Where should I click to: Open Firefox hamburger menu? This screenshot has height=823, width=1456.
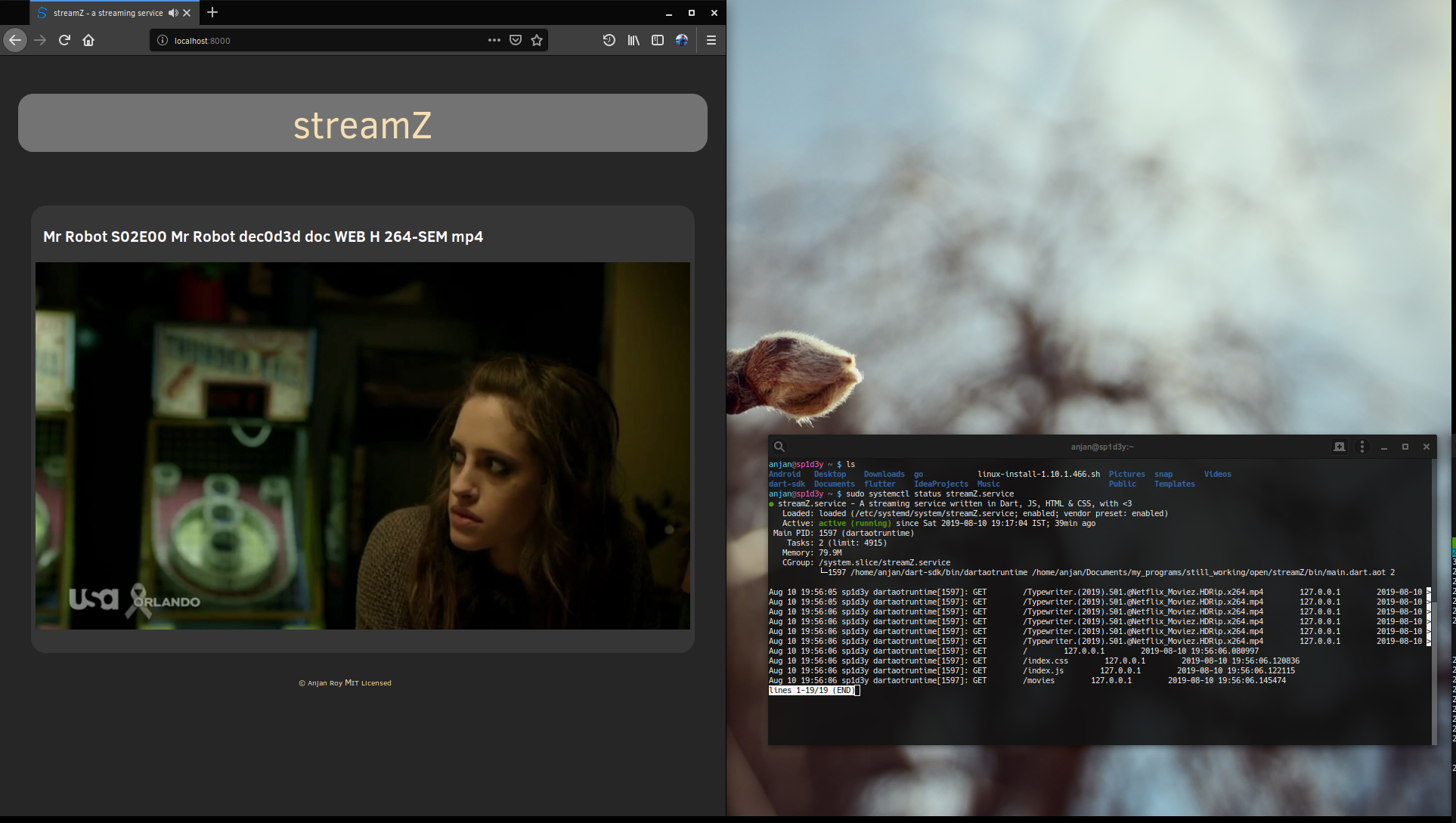click(x=711, y=40)
